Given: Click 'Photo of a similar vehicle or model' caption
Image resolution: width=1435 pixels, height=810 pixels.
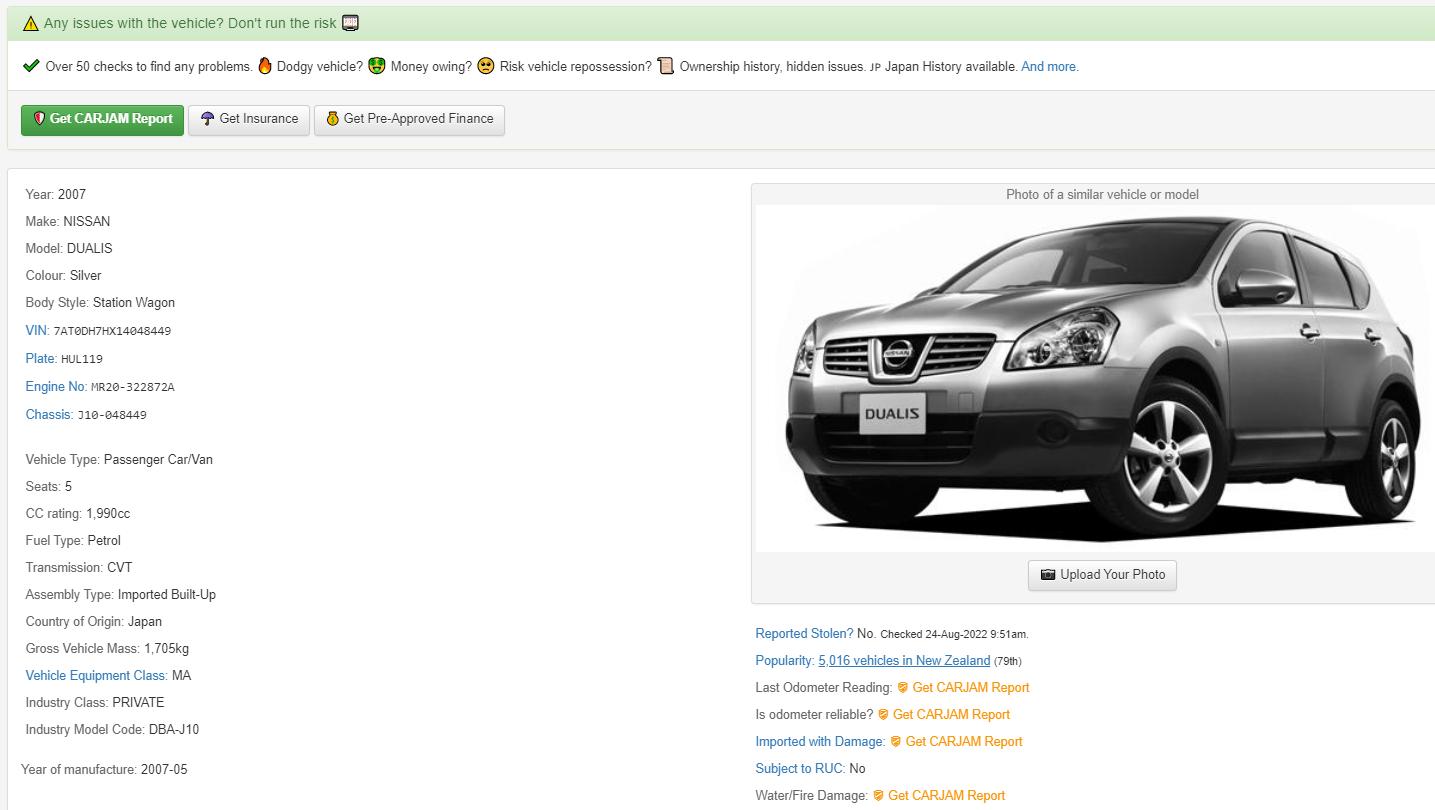Looking at the screenshot, I should (x=1102, y=195).
